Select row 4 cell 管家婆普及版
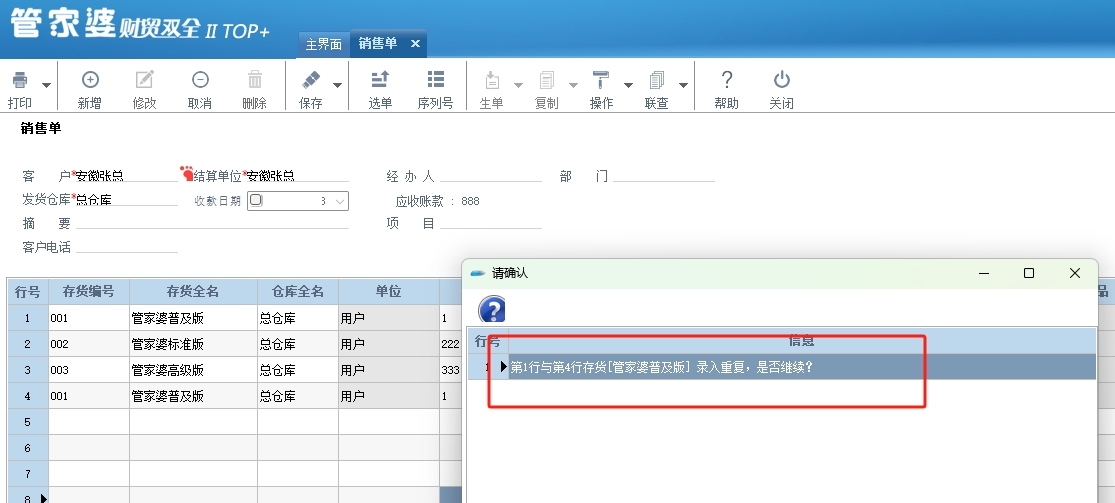The image size is (1115, 503). point(193,396)
